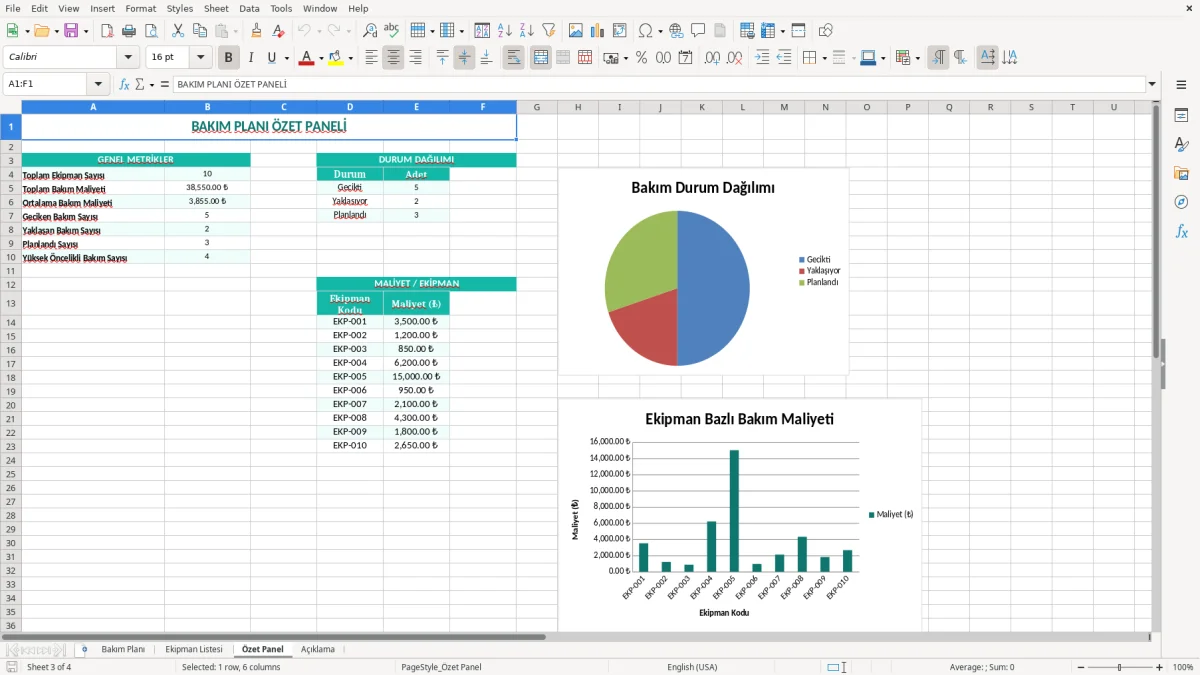Screen dimensions: 1200x675
Task: Click Increase Indent icon
Action: (762, 58)
